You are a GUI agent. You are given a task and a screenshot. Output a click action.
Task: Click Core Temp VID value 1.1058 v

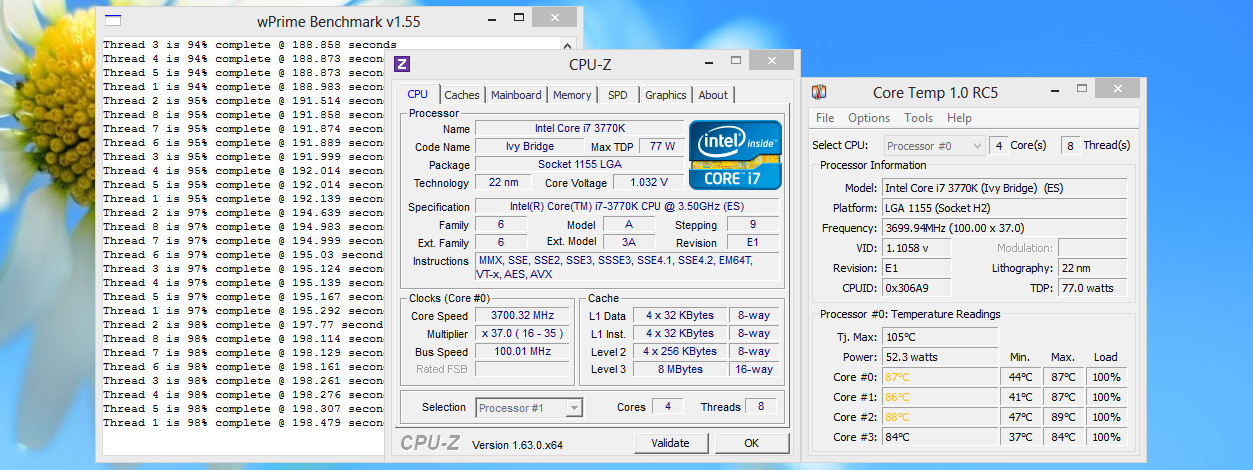[x=916, y=248]
